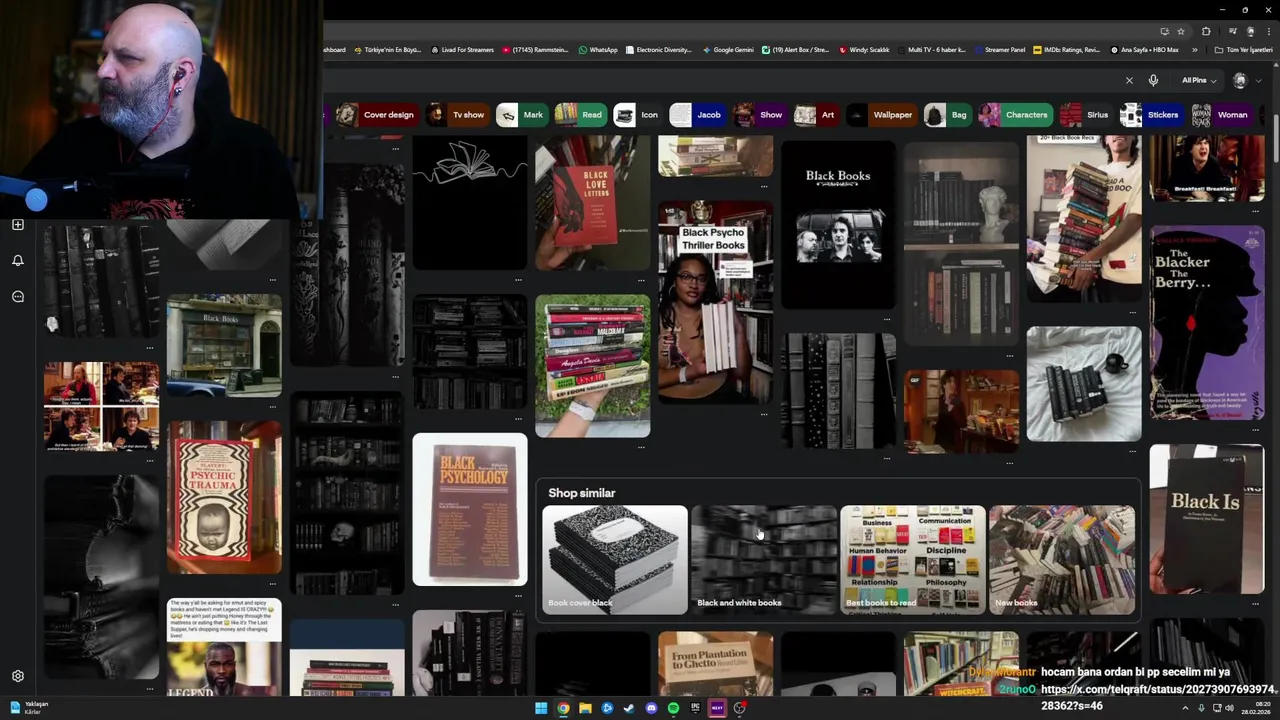Open the Ana Sayfa HBO Max bookmark
The height and width of the screenshot is (720, 1280).
coord(1144,50)
